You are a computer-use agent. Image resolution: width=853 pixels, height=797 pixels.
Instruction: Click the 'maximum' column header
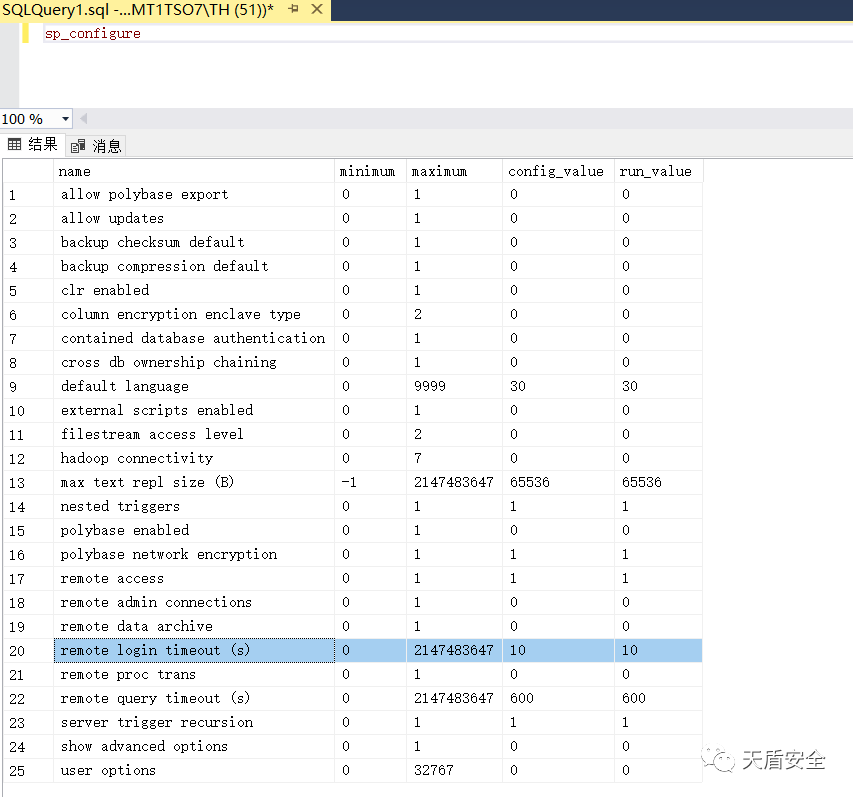pyautogui.click(x=439, y=171)
